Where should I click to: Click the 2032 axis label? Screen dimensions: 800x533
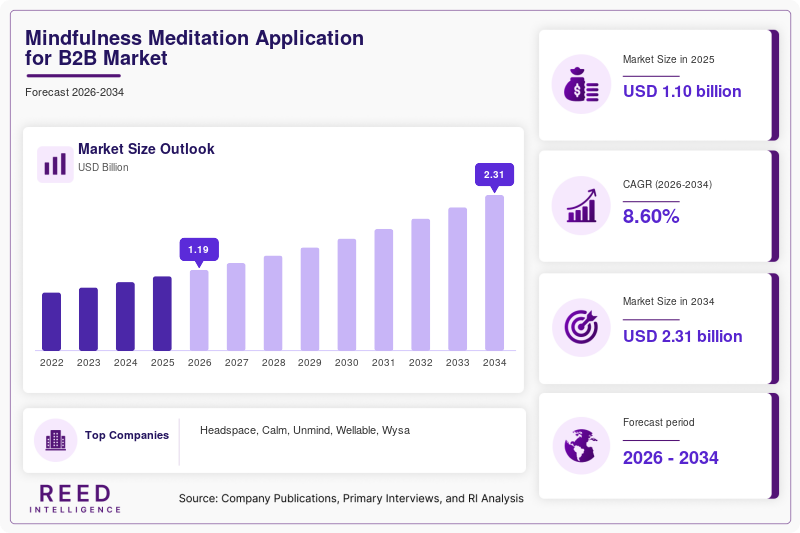tap(420, 363)
